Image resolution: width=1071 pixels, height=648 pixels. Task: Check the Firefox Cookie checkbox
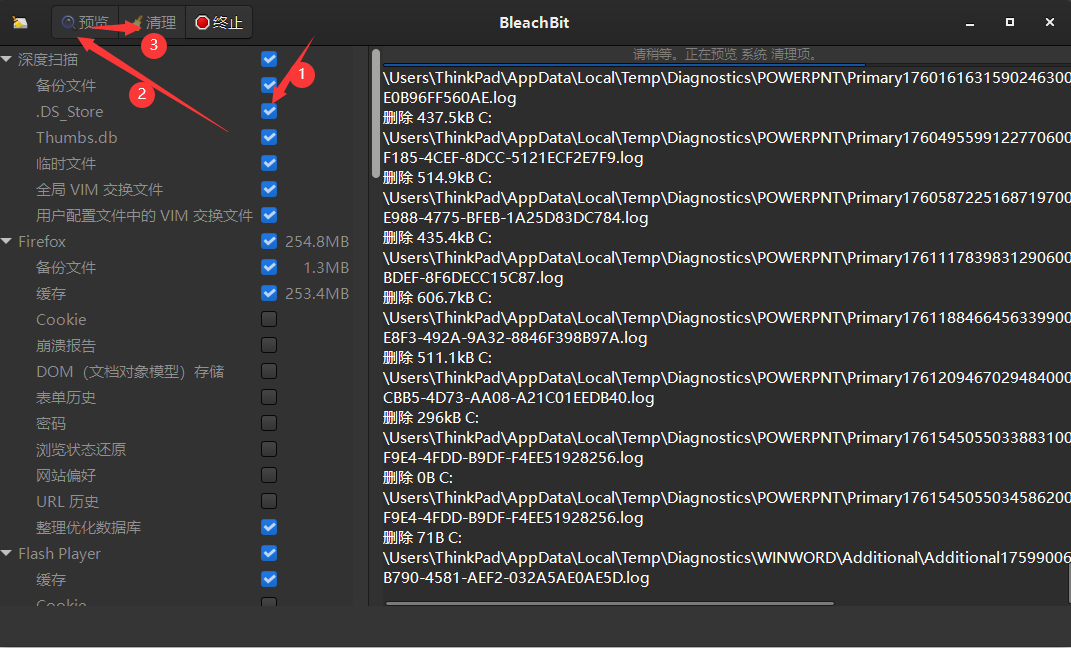click(x=269, y=319)
